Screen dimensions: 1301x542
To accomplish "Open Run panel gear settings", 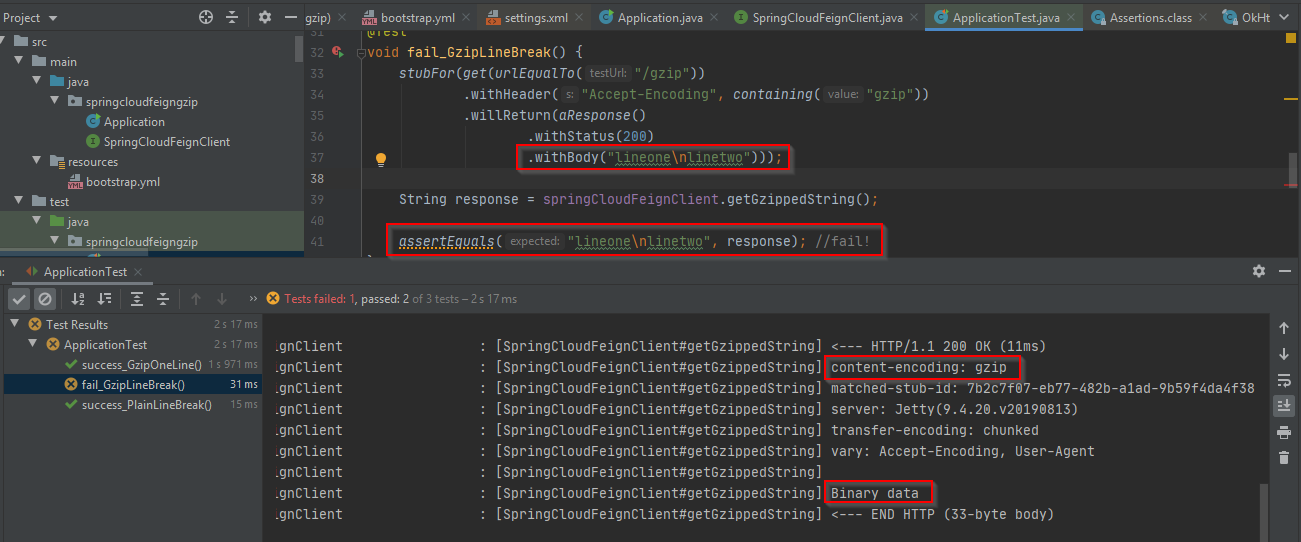I will point(1259,271).
